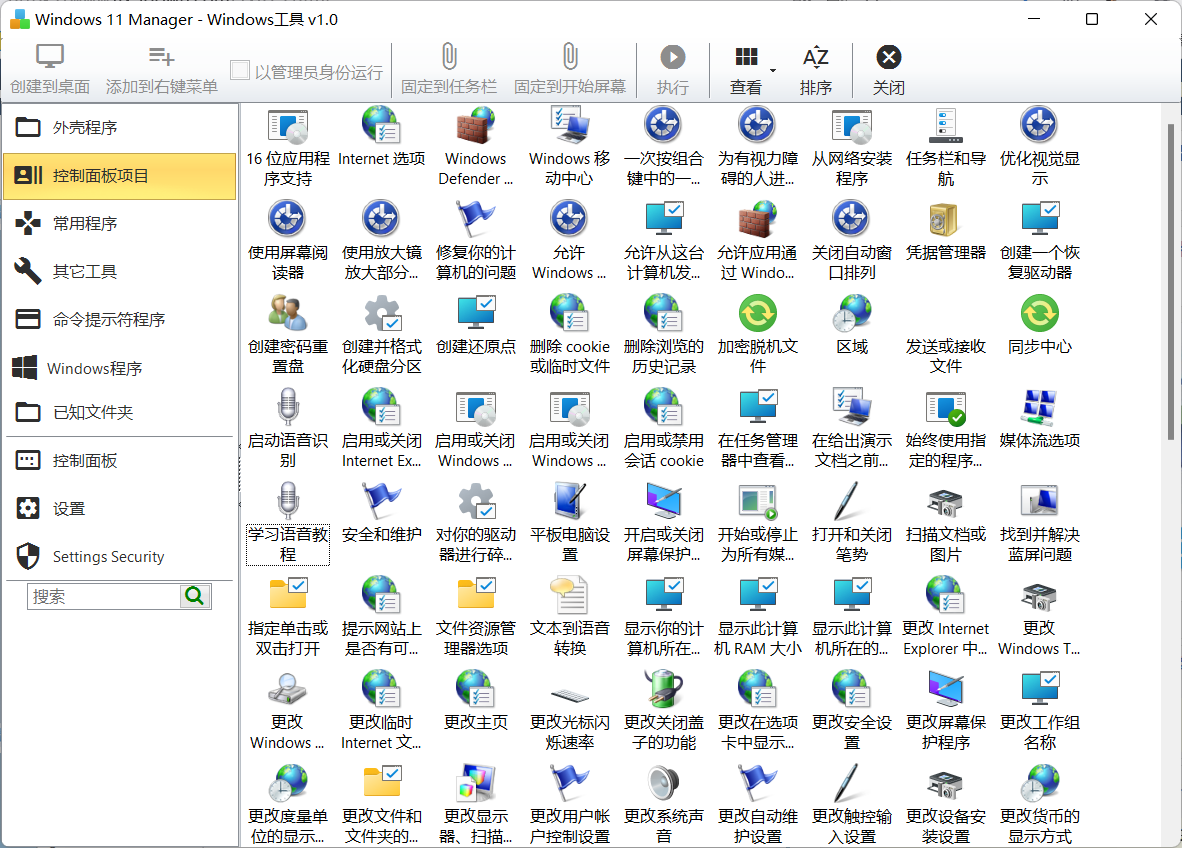Click the 创建到桌面 toolbar icon
Image resolution: width=1182 pixels, height=848 pixels.
[50, 57]
